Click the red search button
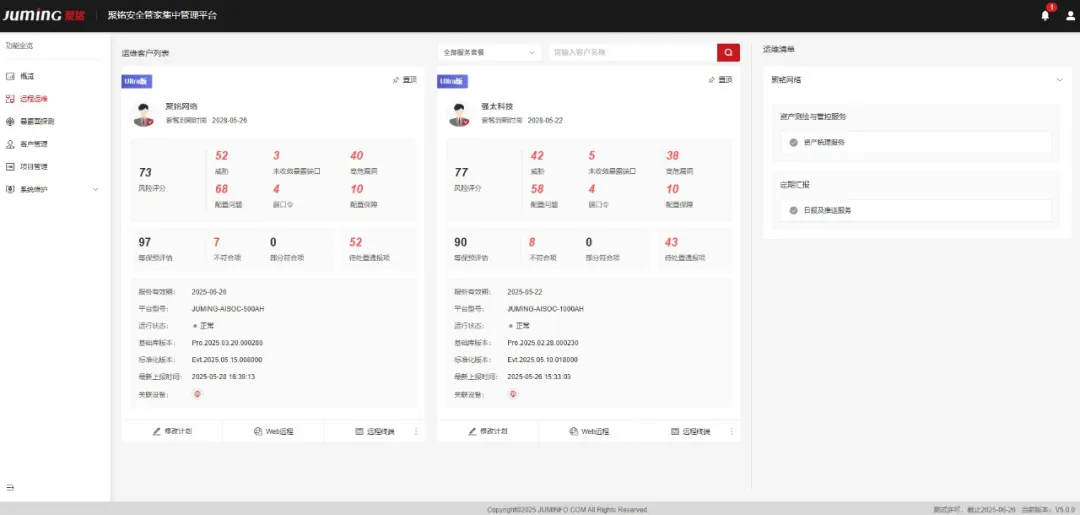Screen dimensions: 1080x515 pyautogui.click(x=728, y=52)
